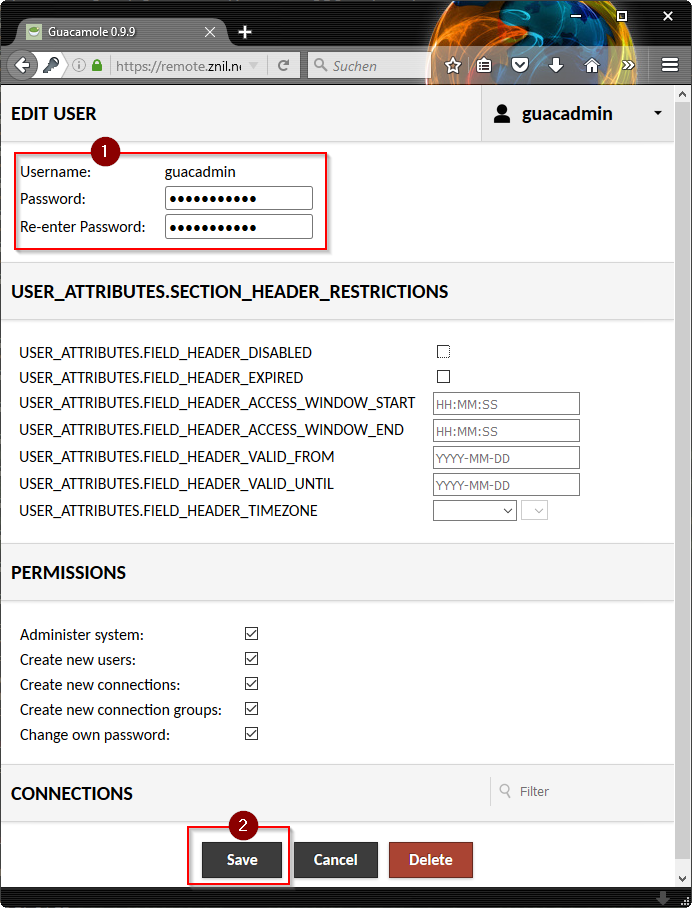This screenshot has height=908, width=692.
Task: Save the user changes
Action: (242, 860)
